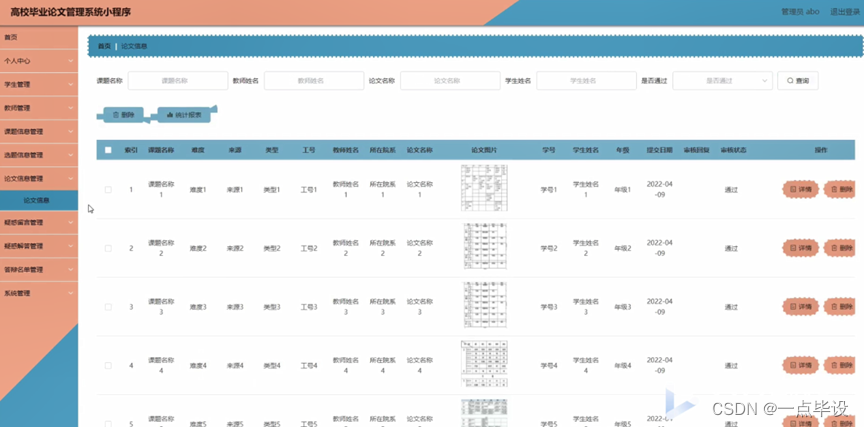Open the 论文图片 thumbnail in row 3

[484, 305]
